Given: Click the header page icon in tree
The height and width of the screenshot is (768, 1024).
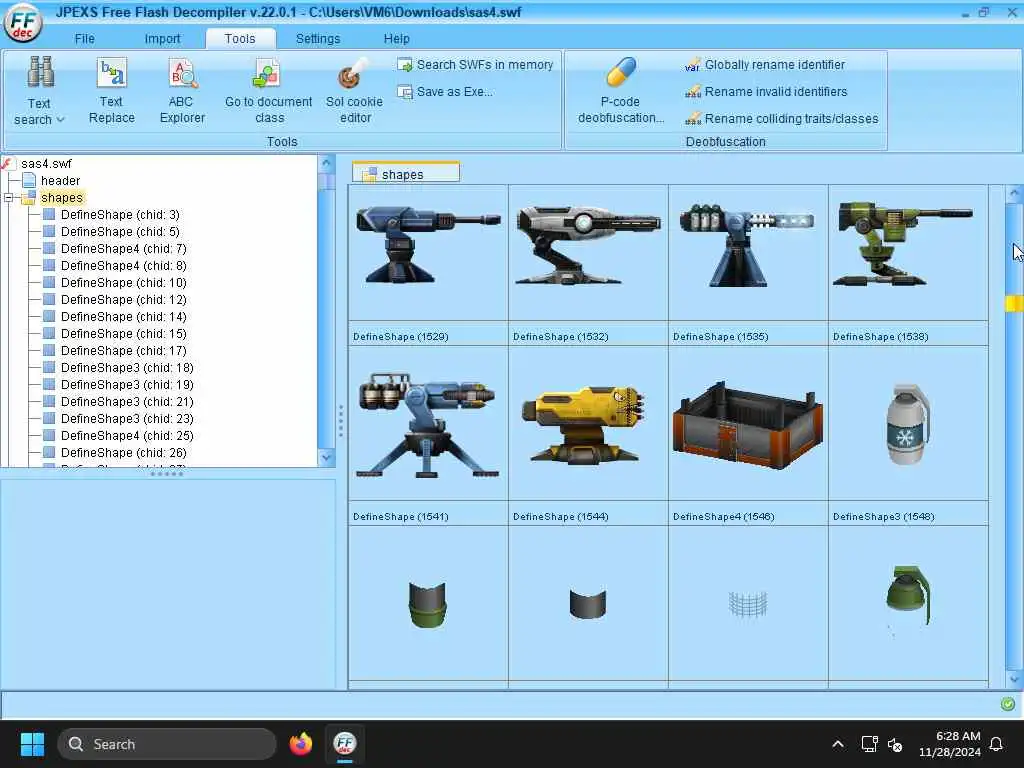Looking at the screenshot, I should (x=29, y=180).
